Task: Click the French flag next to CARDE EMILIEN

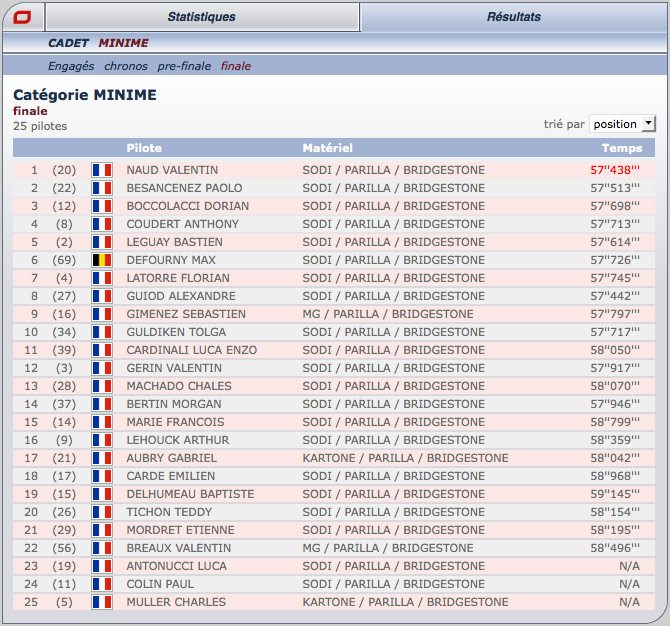Action: click(102, 476)
